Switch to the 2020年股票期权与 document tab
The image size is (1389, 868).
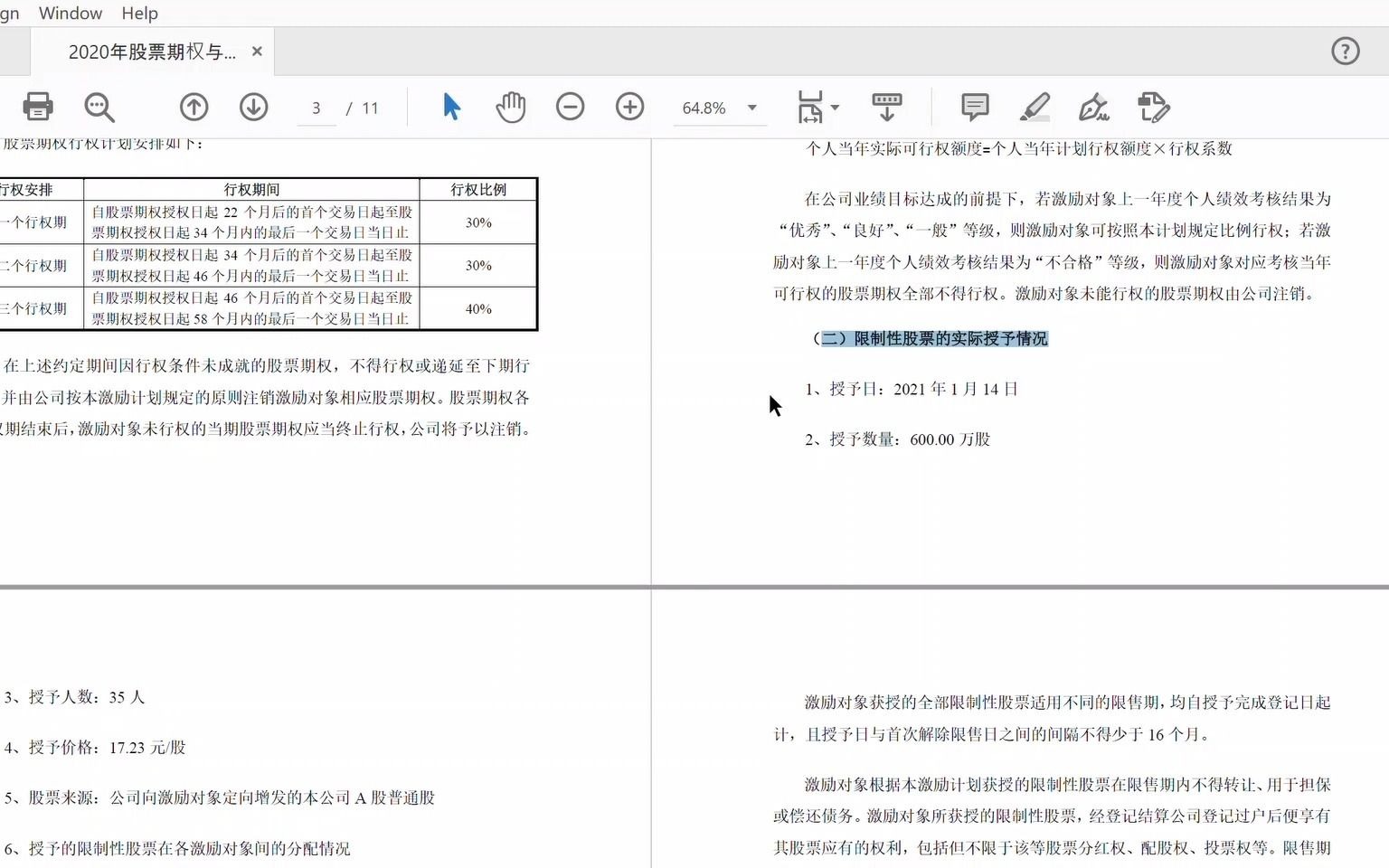pos(152,52)
